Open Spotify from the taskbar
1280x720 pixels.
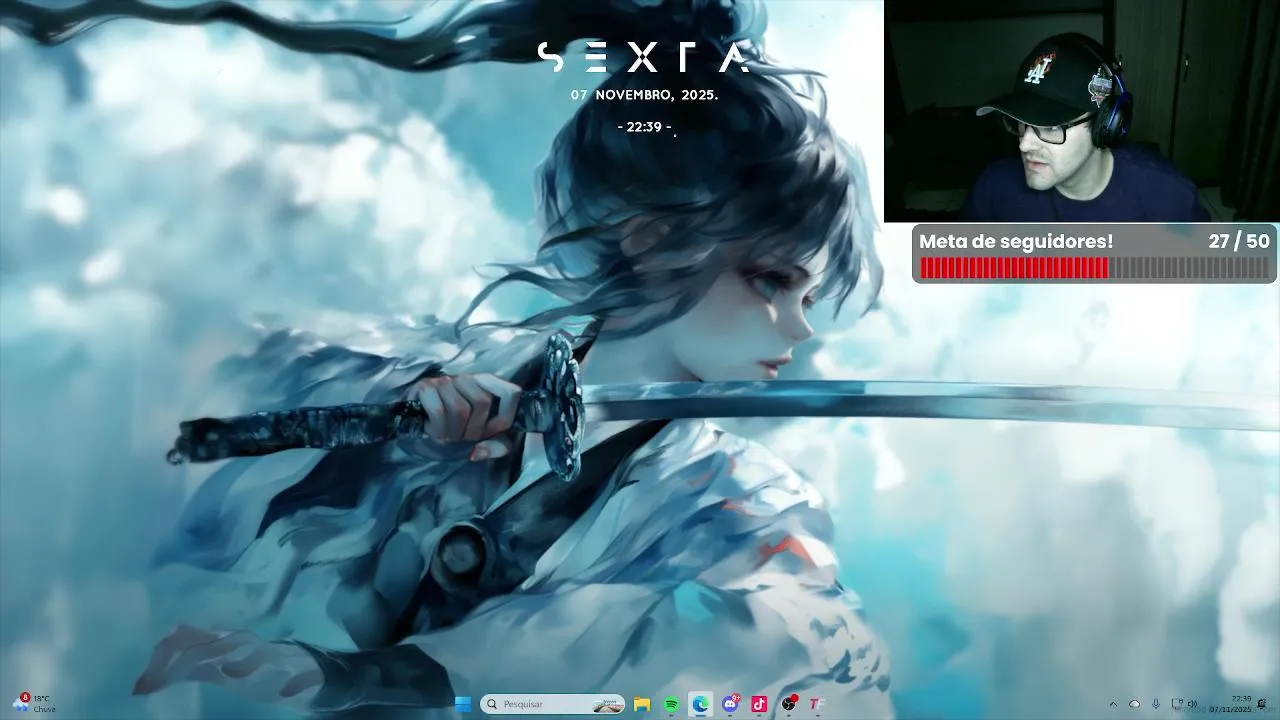(672, 704)
